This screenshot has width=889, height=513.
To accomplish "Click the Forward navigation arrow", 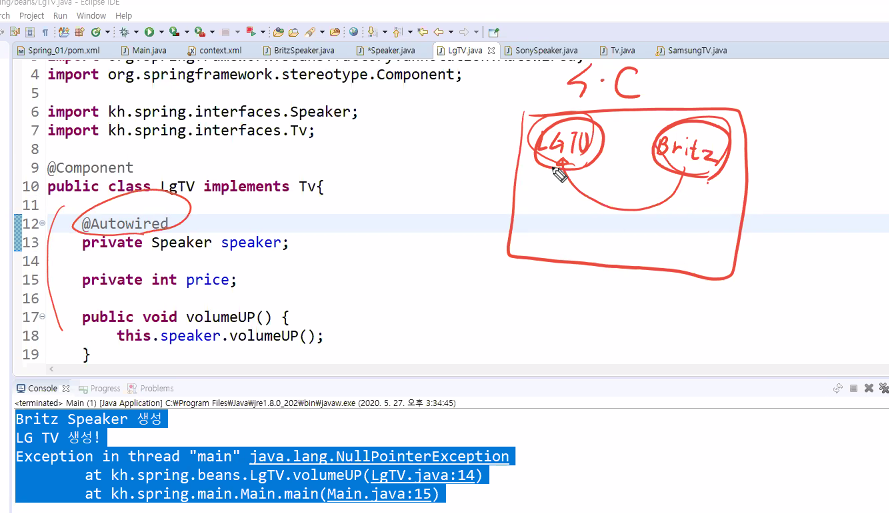I will click(x=464, y=32).
